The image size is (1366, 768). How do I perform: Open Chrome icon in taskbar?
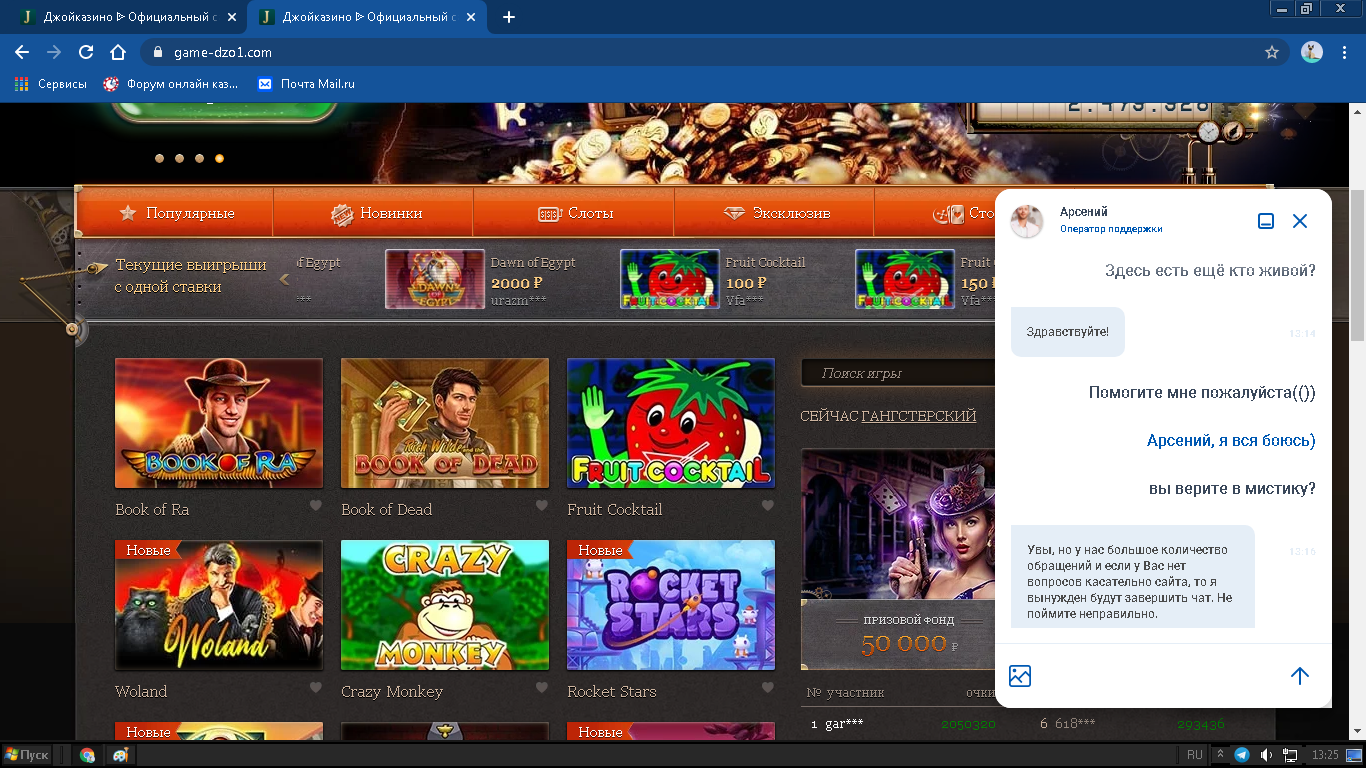pos(88,755)
